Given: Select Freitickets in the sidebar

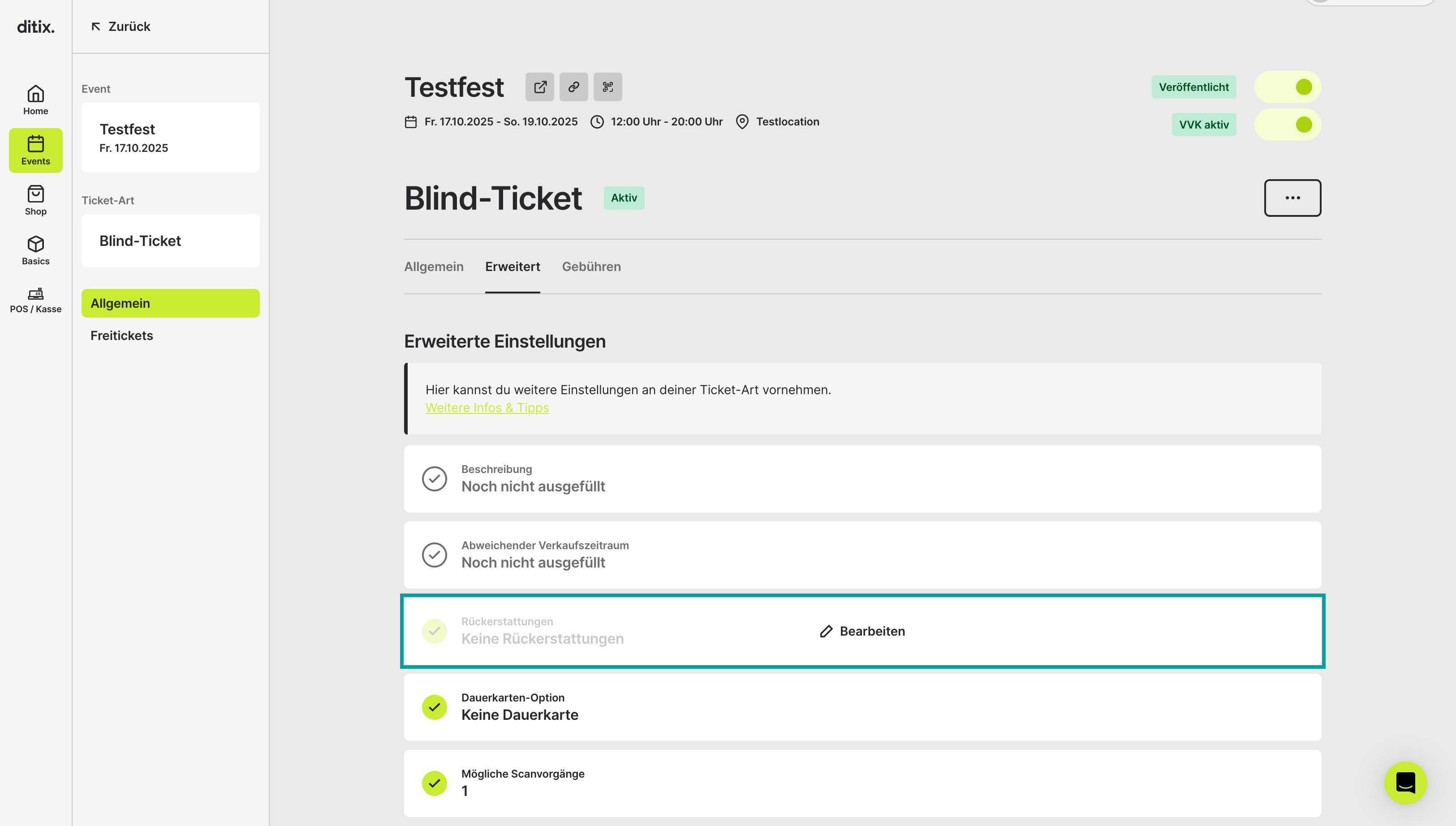Looking at the screenshot, I should pos(121,335).
